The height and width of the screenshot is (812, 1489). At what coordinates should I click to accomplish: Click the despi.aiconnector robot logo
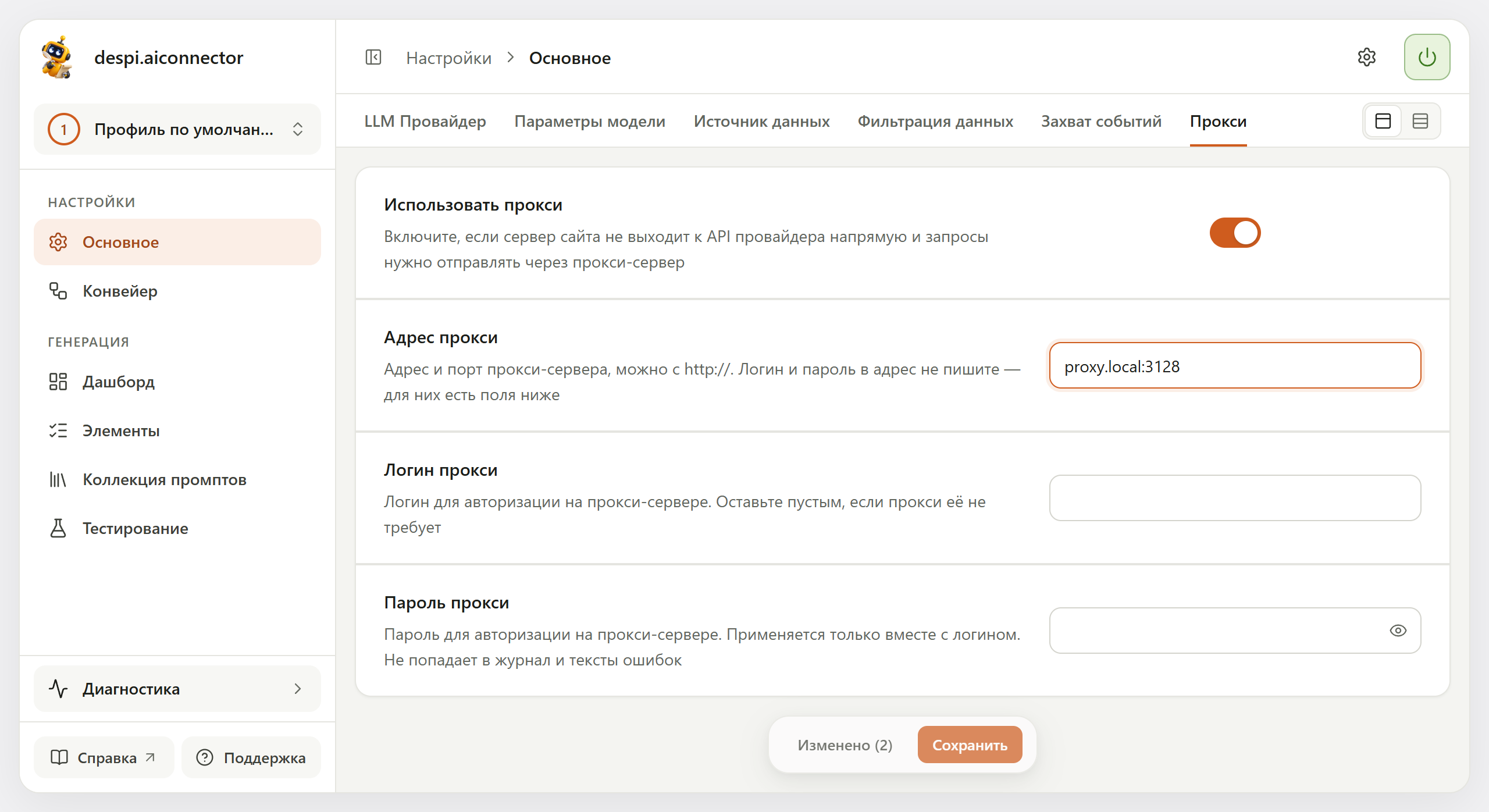pos(57,57)
